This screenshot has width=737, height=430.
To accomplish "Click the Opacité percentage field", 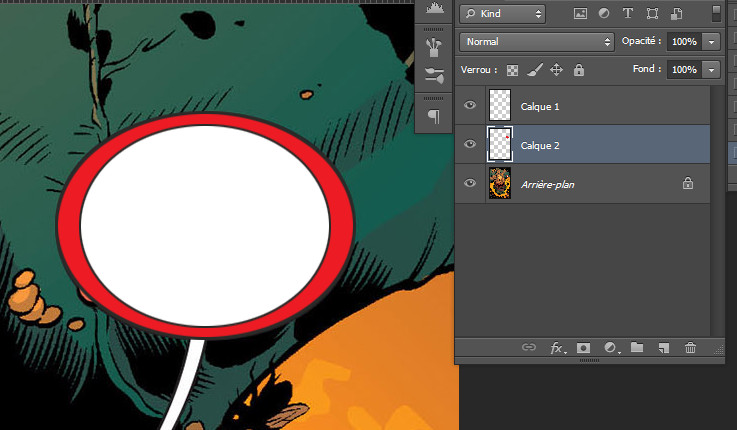I will click(684, 42).
